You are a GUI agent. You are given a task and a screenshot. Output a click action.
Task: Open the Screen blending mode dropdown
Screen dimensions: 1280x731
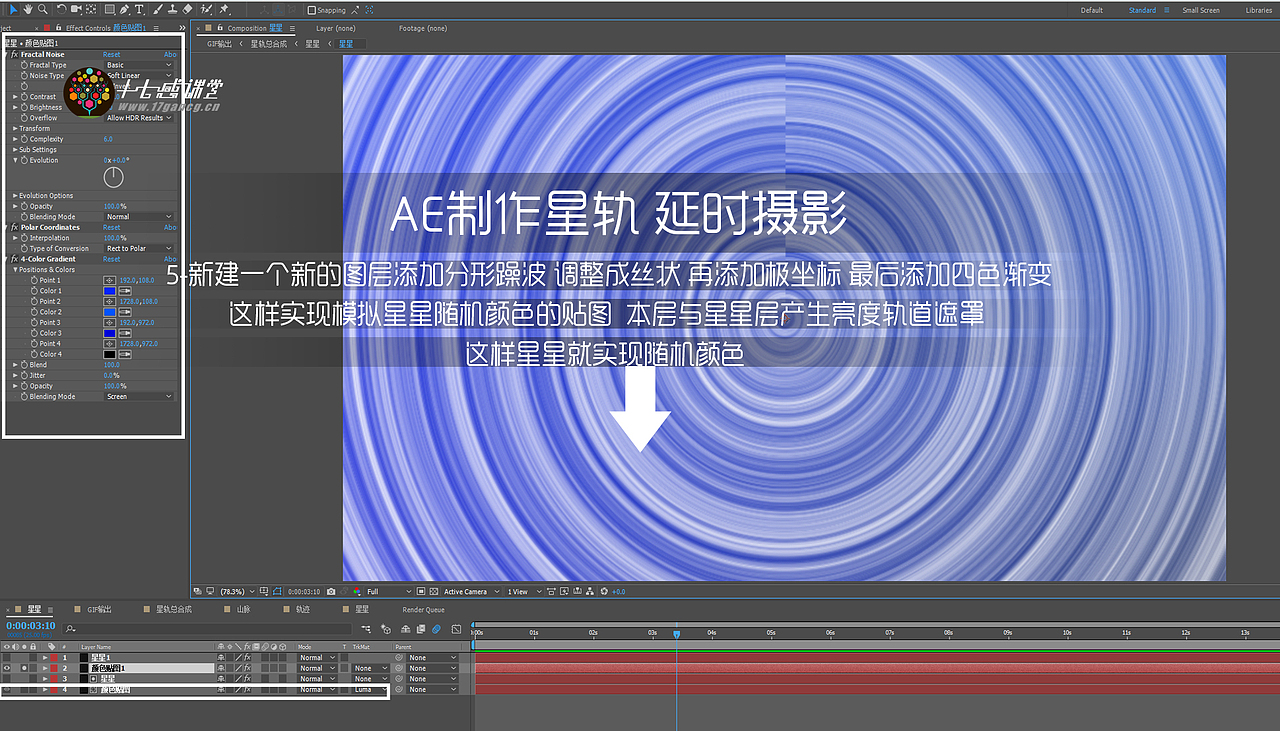click(x=137, y=396)
